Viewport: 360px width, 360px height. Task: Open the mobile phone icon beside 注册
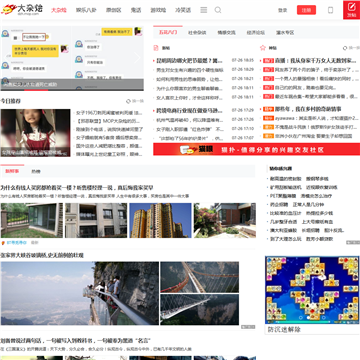tap(330, 10)
